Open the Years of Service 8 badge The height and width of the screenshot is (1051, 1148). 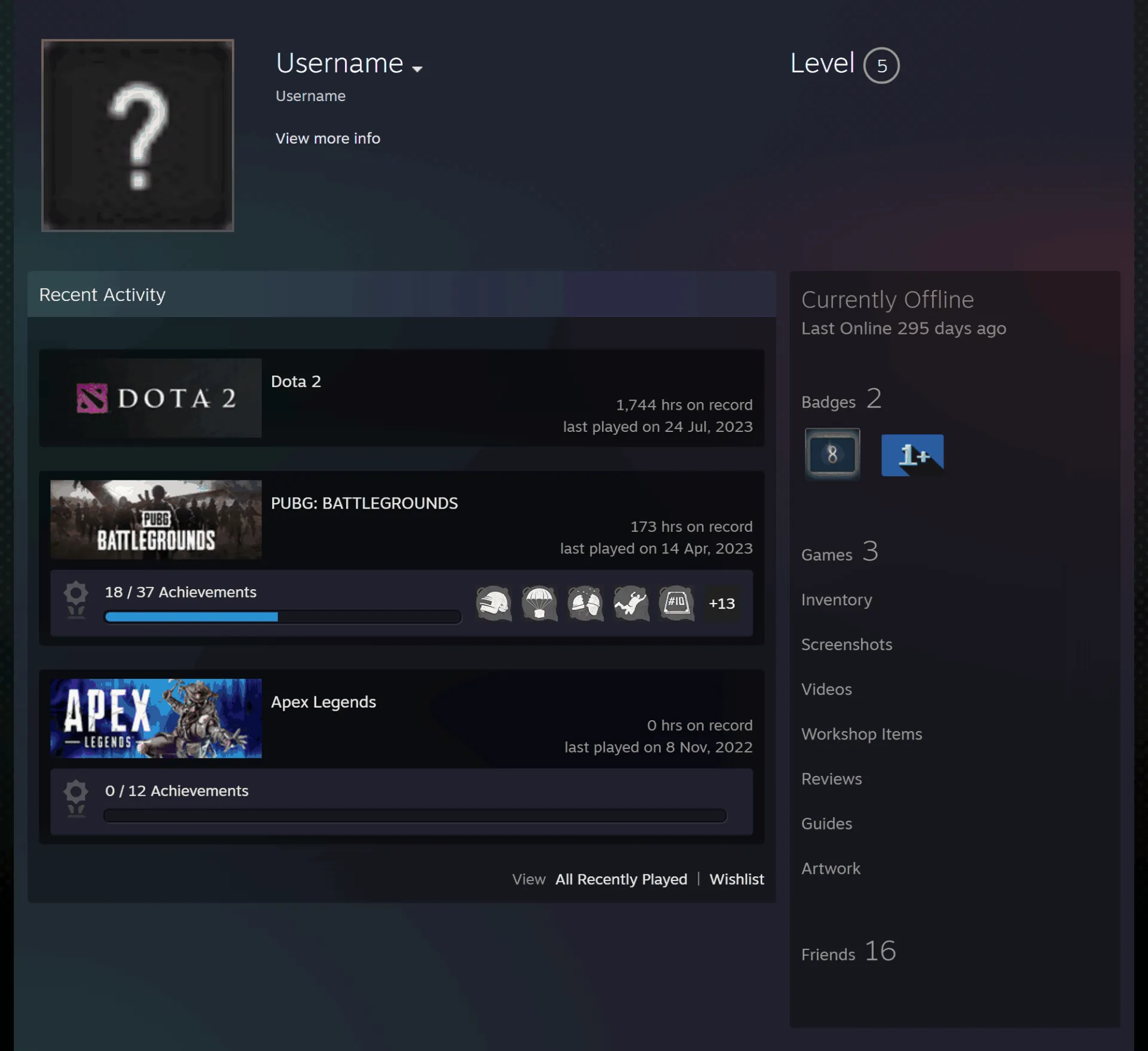pos(832,454)
